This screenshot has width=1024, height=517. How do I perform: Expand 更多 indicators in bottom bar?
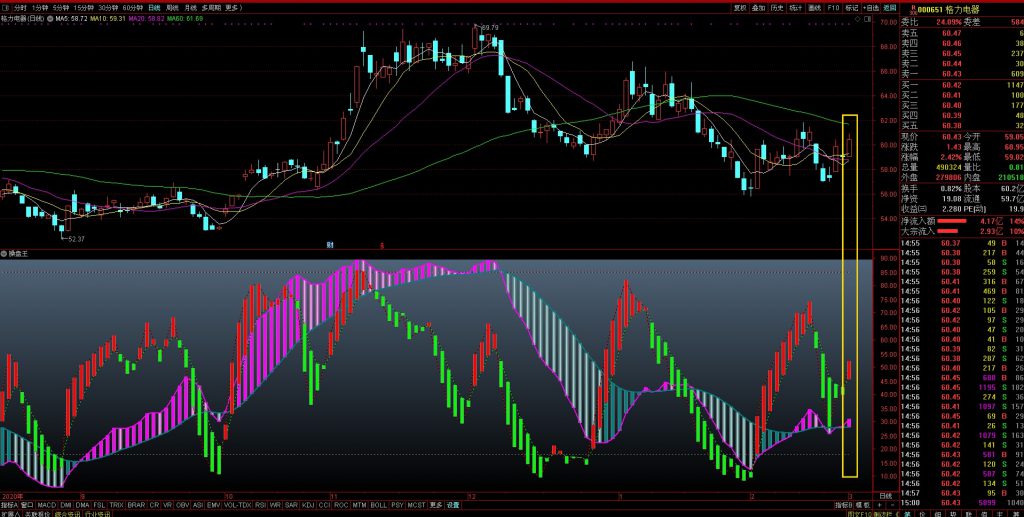pos(436,505)
